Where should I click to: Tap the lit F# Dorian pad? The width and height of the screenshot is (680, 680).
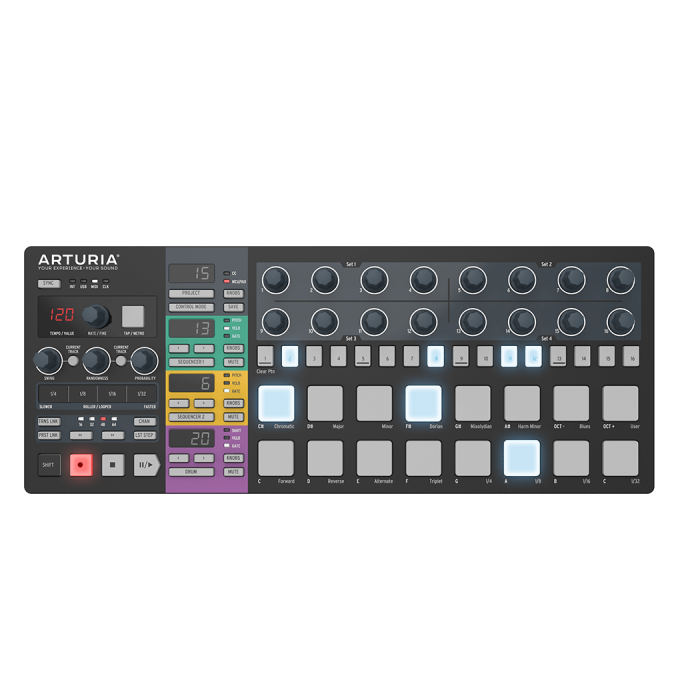pyautogui.click(x=424, y=403)
